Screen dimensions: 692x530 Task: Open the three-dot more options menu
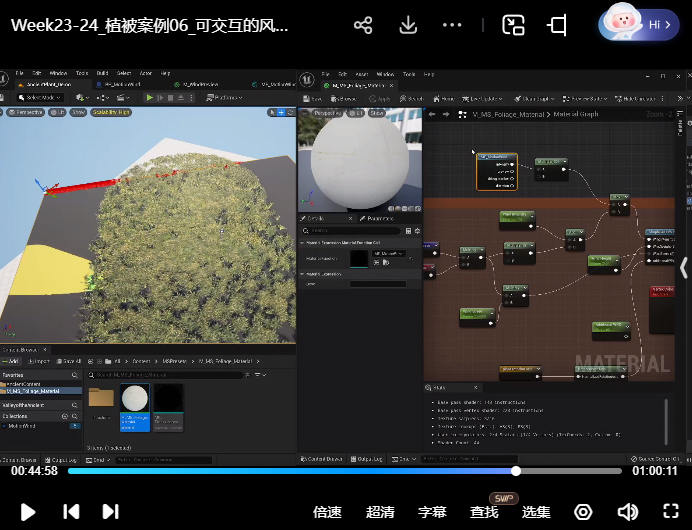click(x=452, y=25)
